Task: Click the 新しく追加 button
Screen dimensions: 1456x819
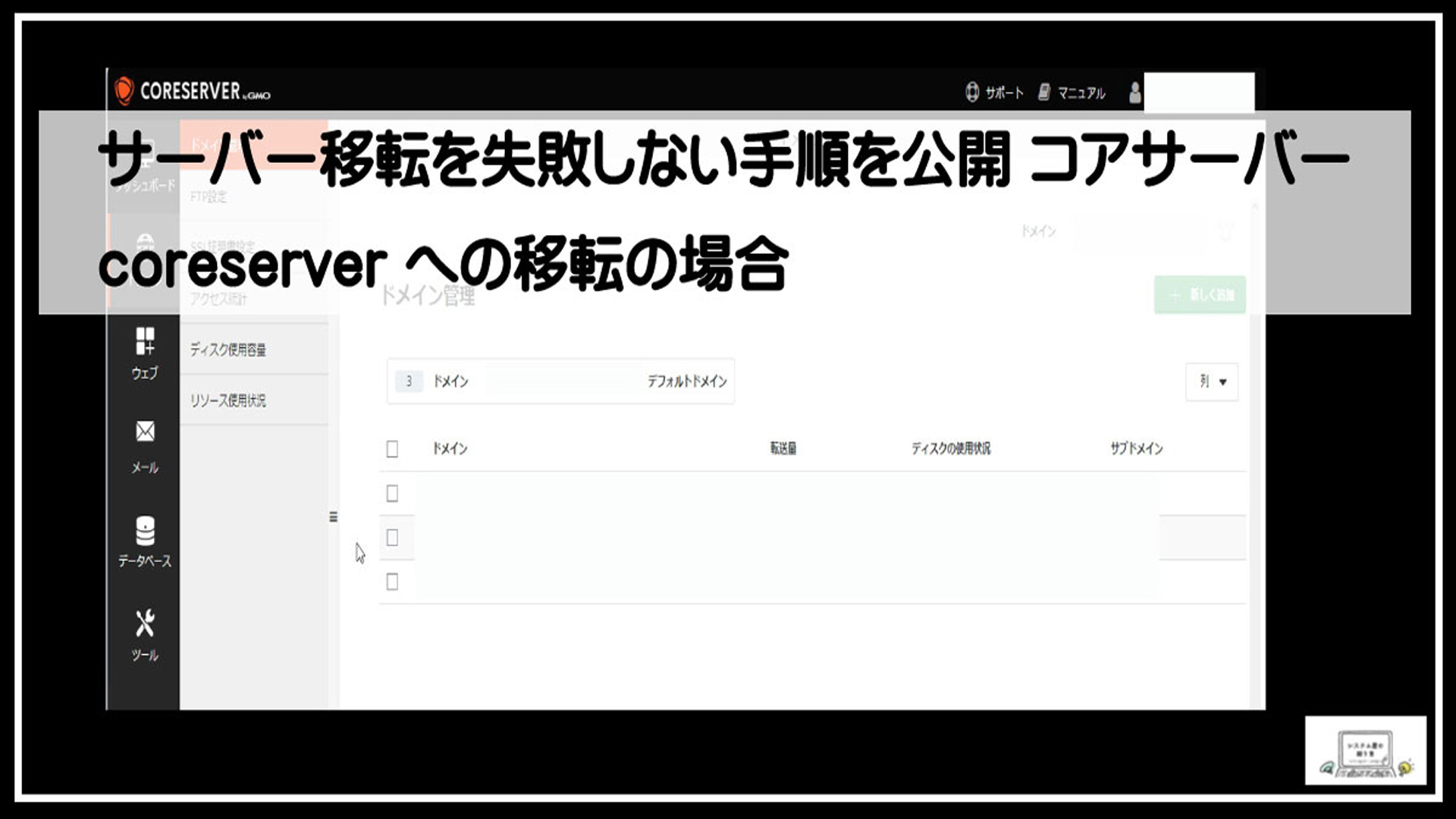Action: 1200,295
